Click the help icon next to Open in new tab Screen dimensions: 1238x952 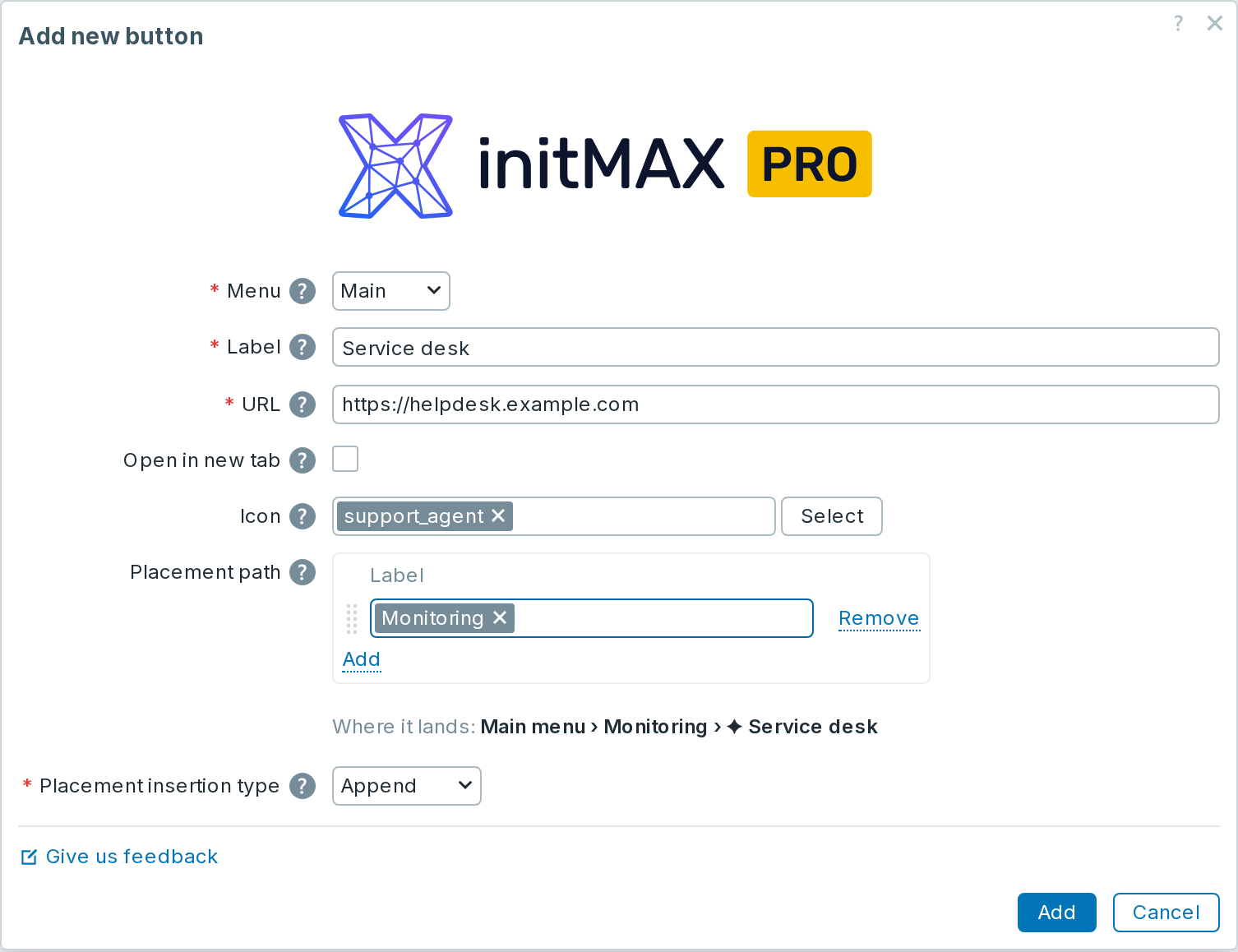pyautogui.click(x=303, y=460)
